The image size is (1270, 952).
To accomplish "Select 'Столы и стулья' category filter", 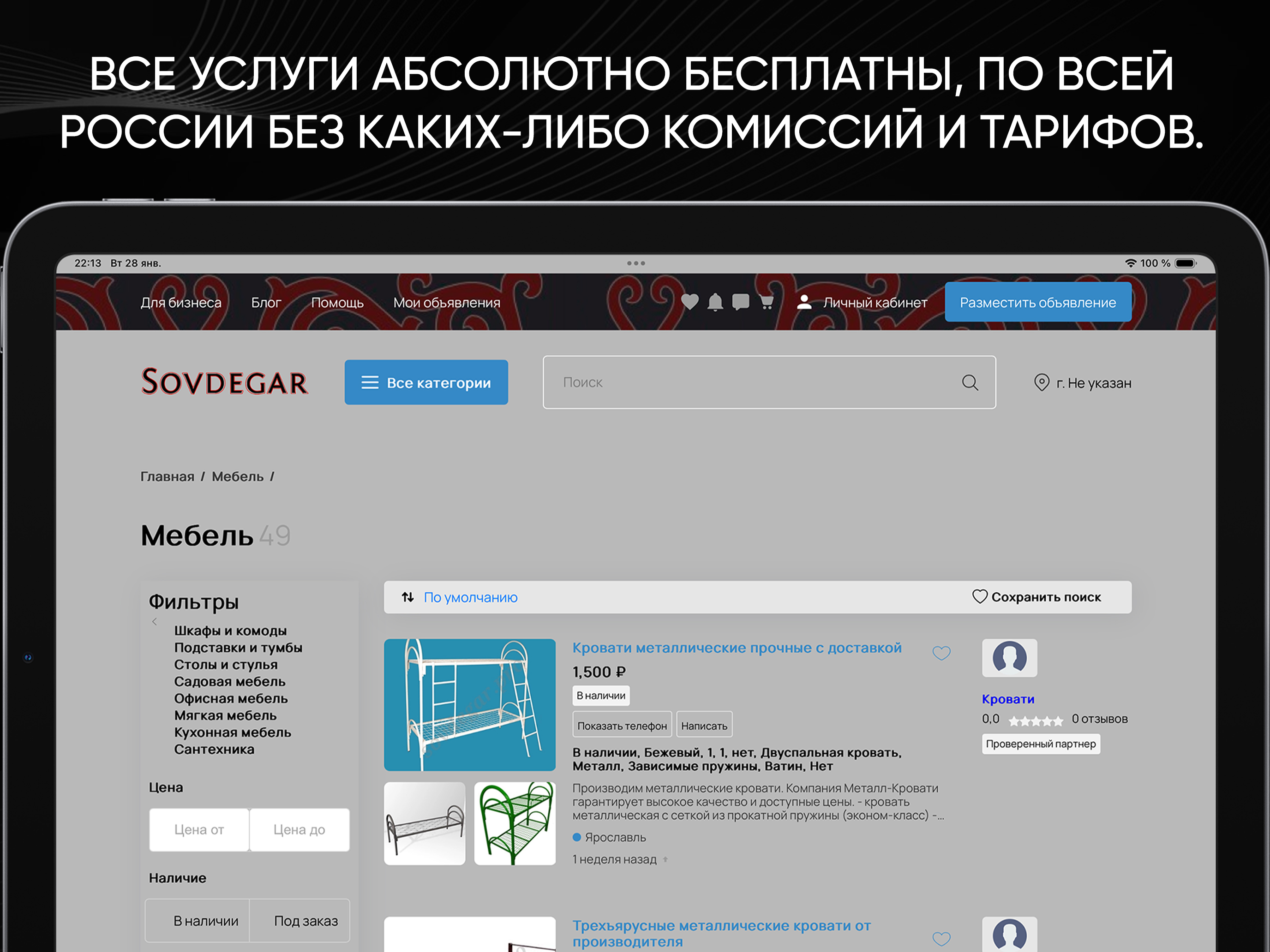I will pos(226,665).
